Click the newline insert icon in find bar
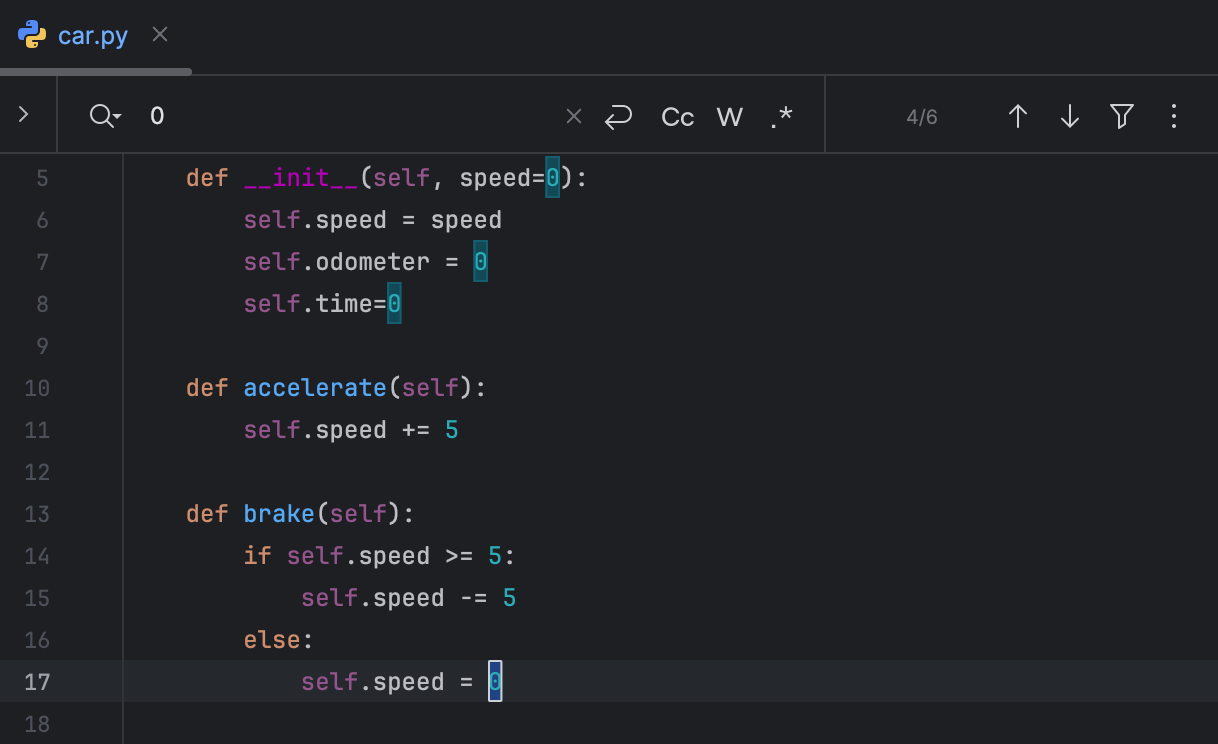The image size is (1218, 744). pyautogui.click(x=618, y=115)
